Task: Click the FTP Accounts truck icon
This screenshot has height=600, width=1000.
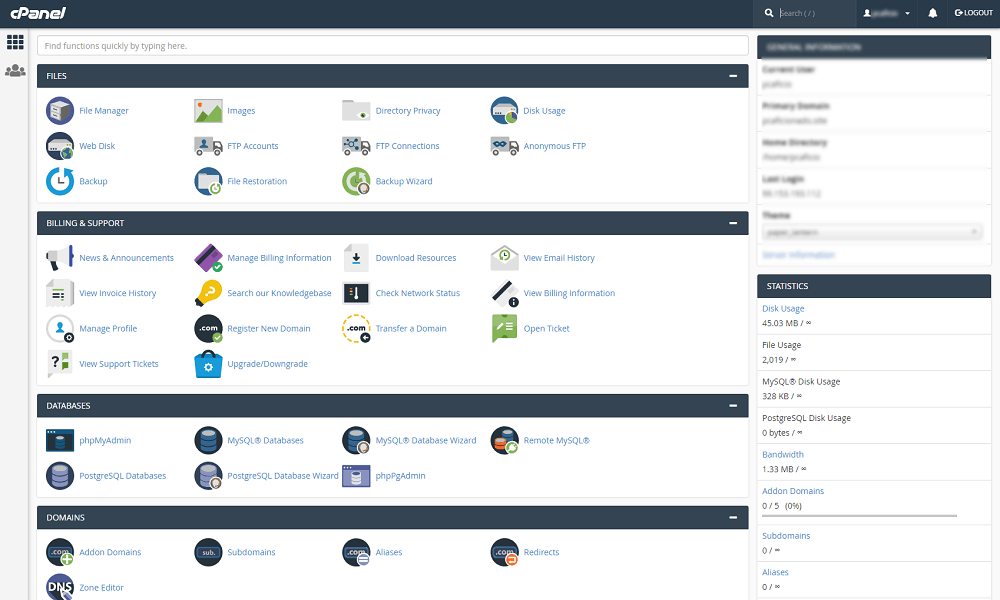Action: click(208, 146)
